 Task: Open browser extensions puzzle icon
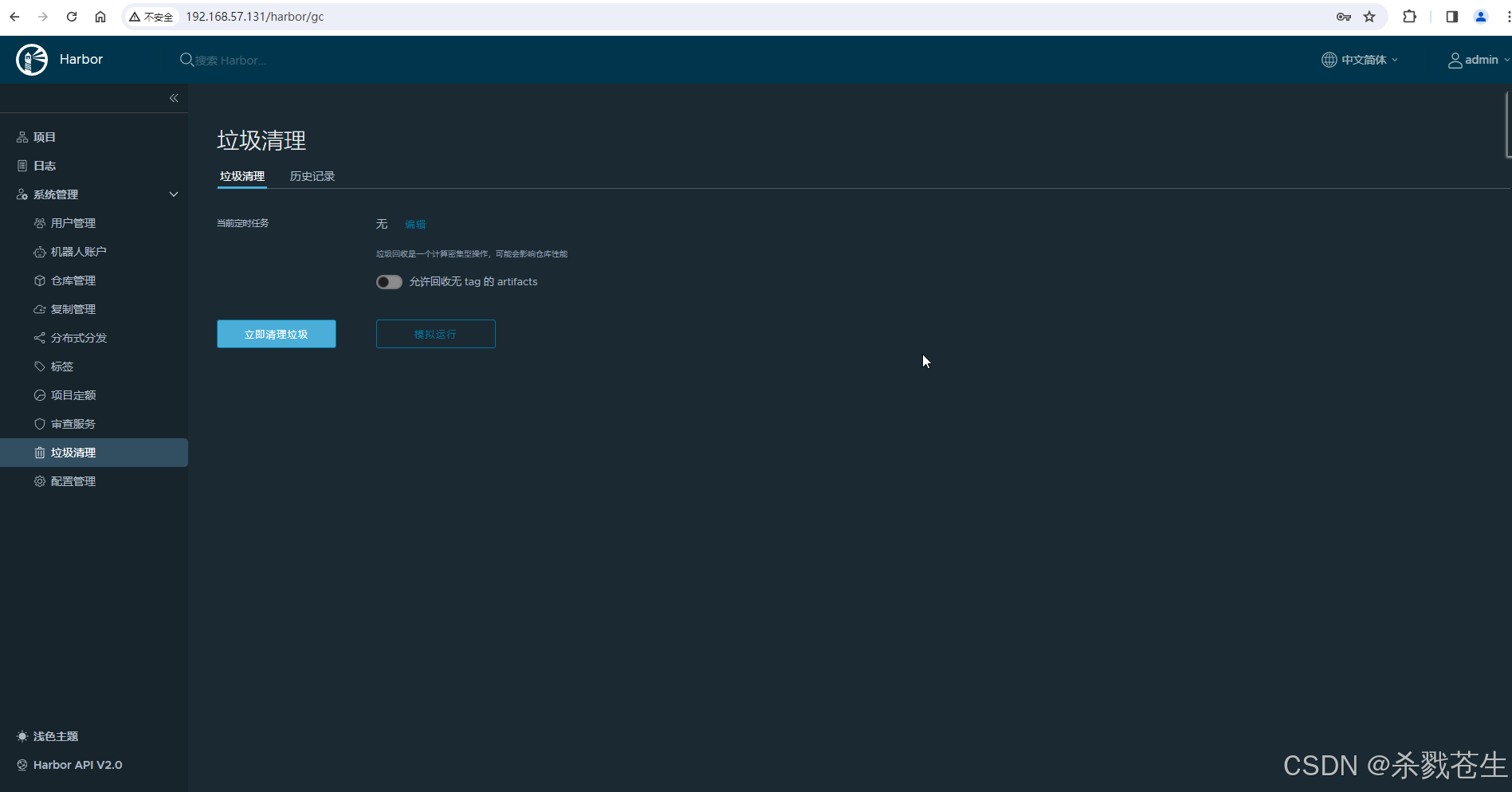[x=1409, y=17]
